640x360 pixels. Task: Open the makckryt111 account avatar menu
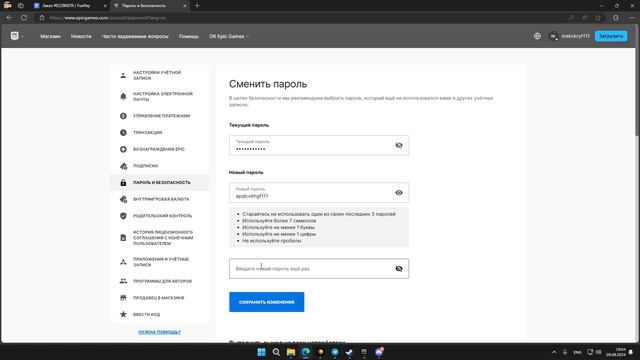click(553, 36)
